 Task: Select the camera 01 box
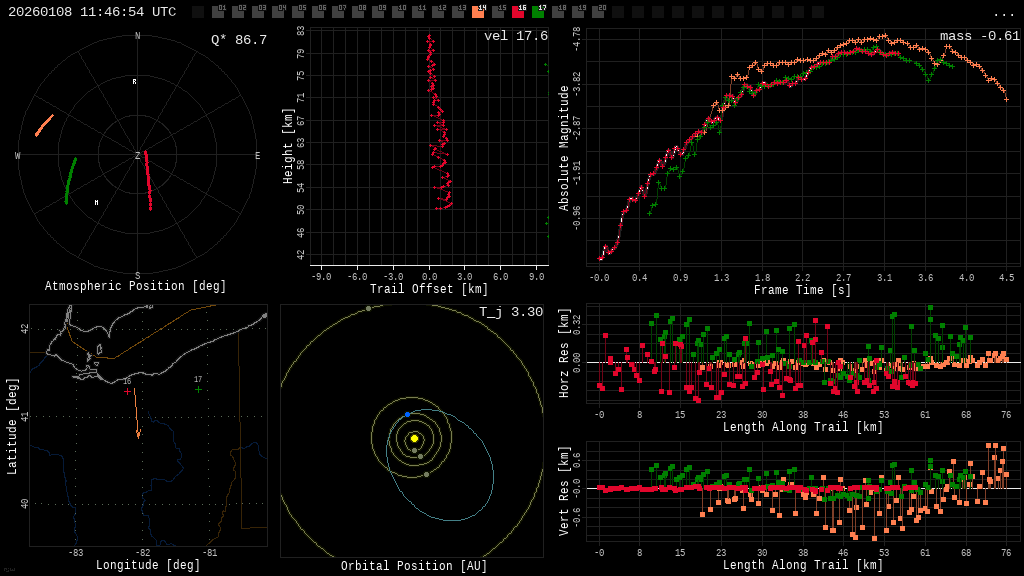coord(218,12)
